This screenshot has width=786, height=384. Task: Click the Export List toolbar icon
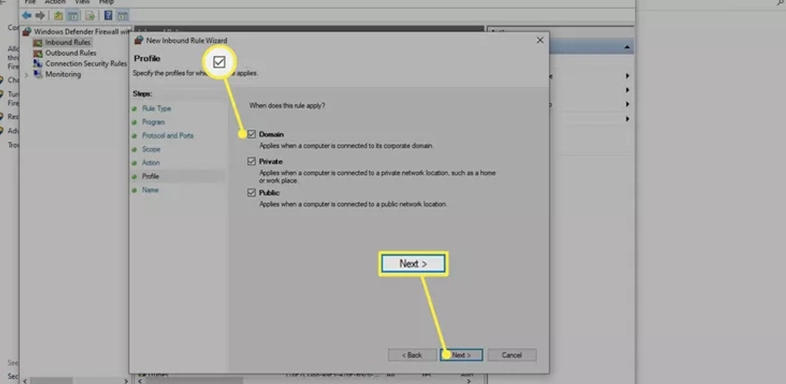tap(90, 16)
